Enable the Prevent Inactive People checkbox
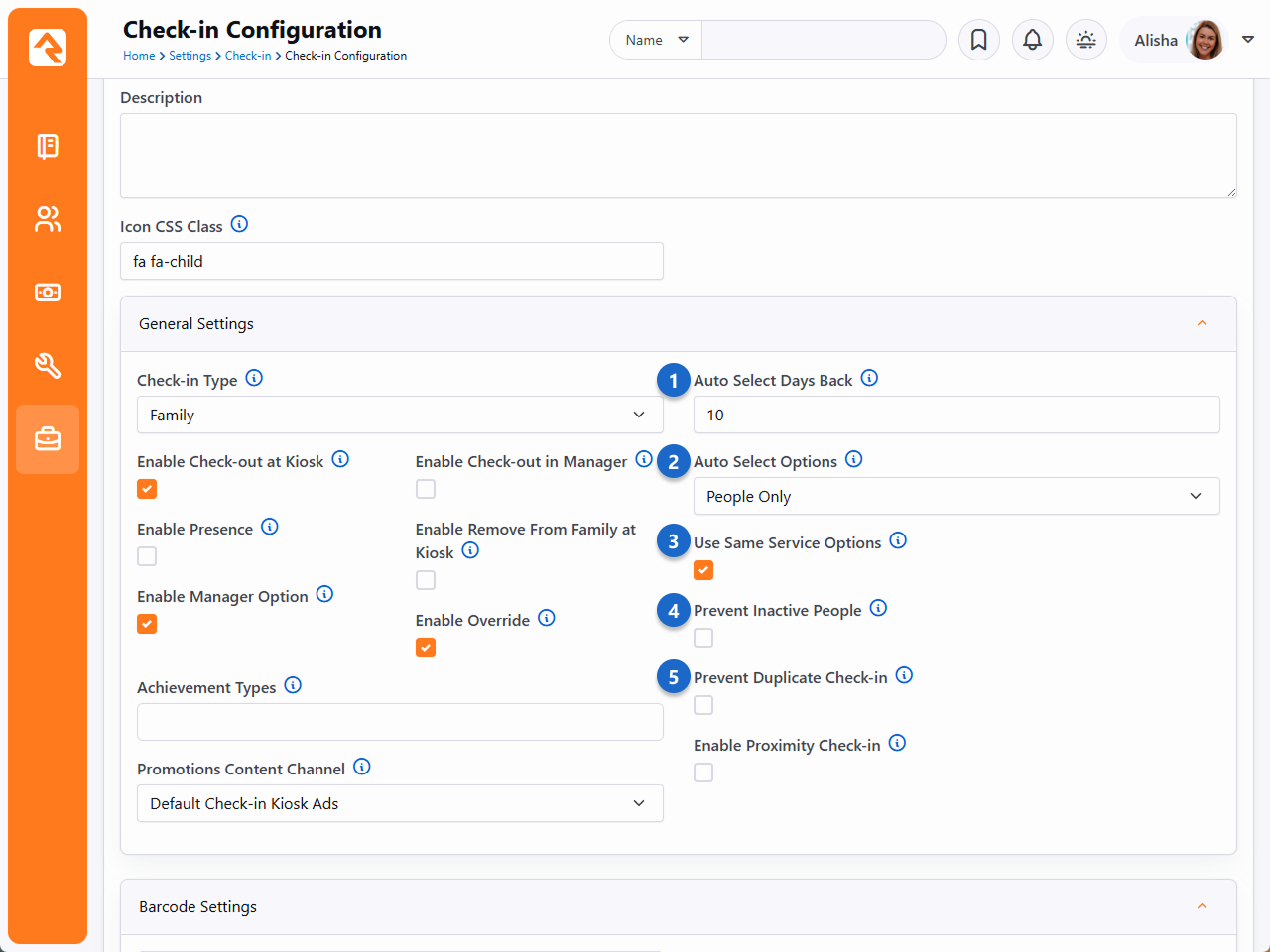The height and width of the screenshot is (952, 1270). pyautogui.click(x=703, y=638)
